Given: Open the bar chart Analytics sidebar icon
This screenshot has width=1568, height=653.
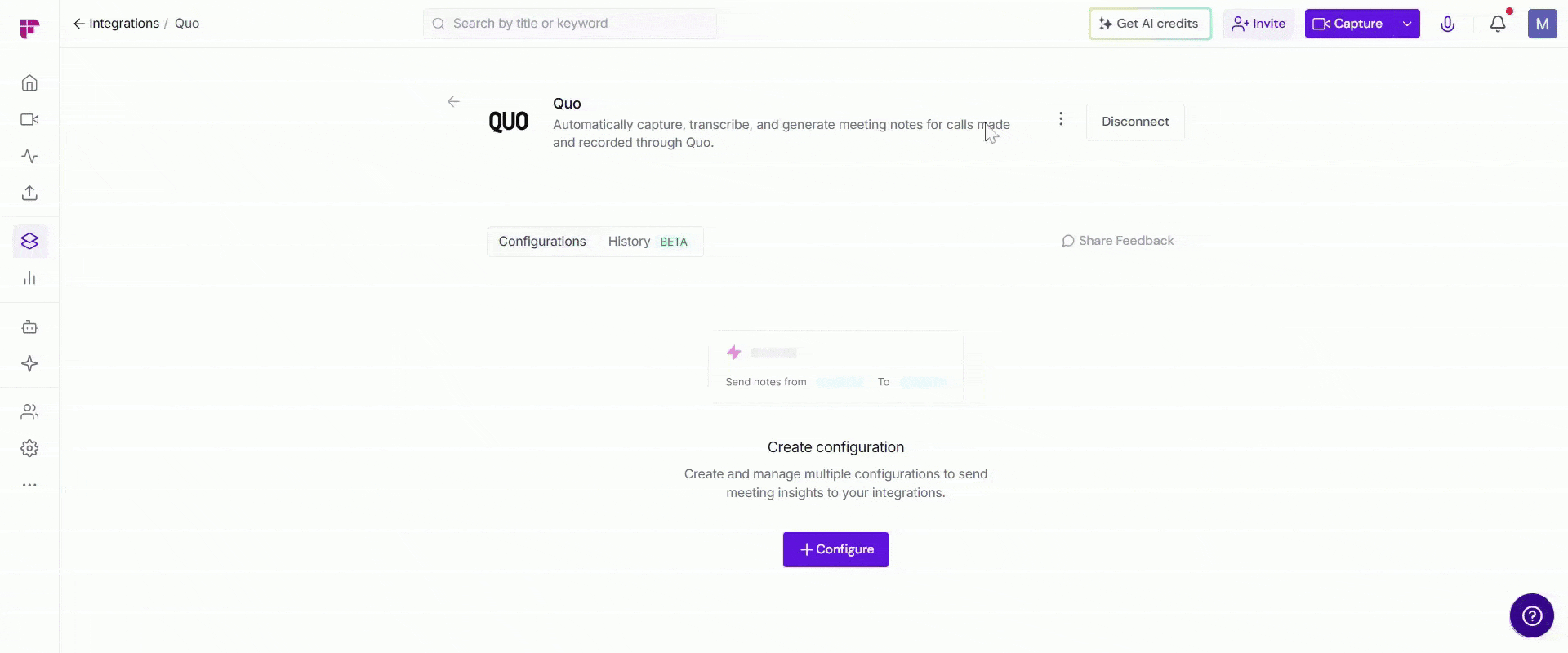Looking at the screenshot, I should (x=29, y=278).
